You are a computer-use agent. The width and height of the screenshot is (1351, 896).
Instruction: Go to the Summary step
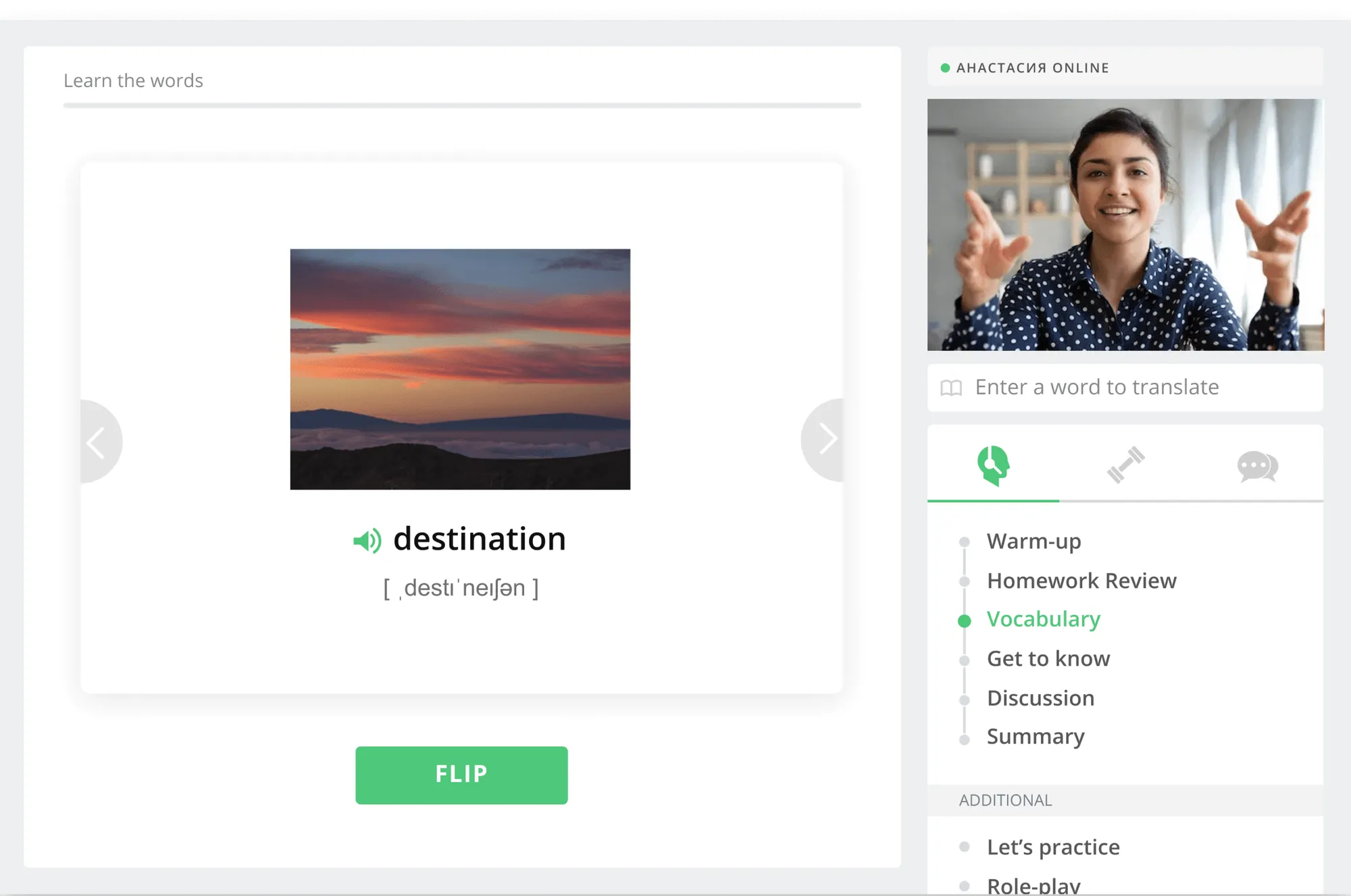1035,737
